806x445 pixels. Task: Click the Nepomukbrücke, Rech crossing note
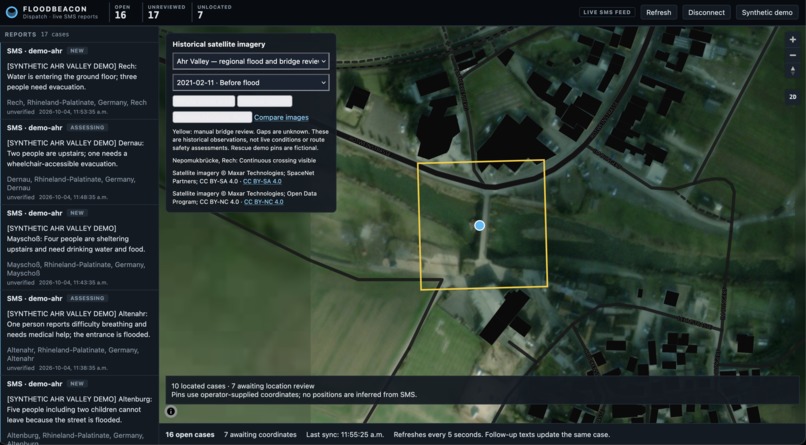[x=244, y=160]
